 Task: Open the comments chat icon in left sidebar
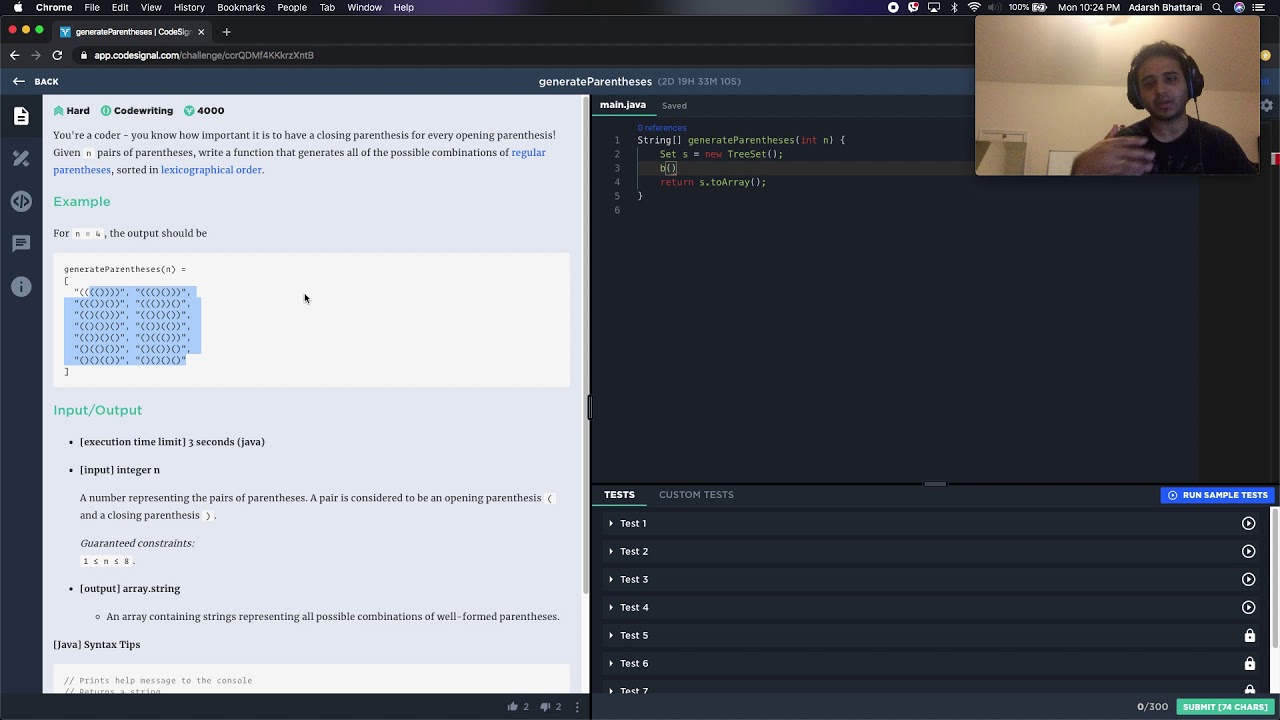click(21, 244)
